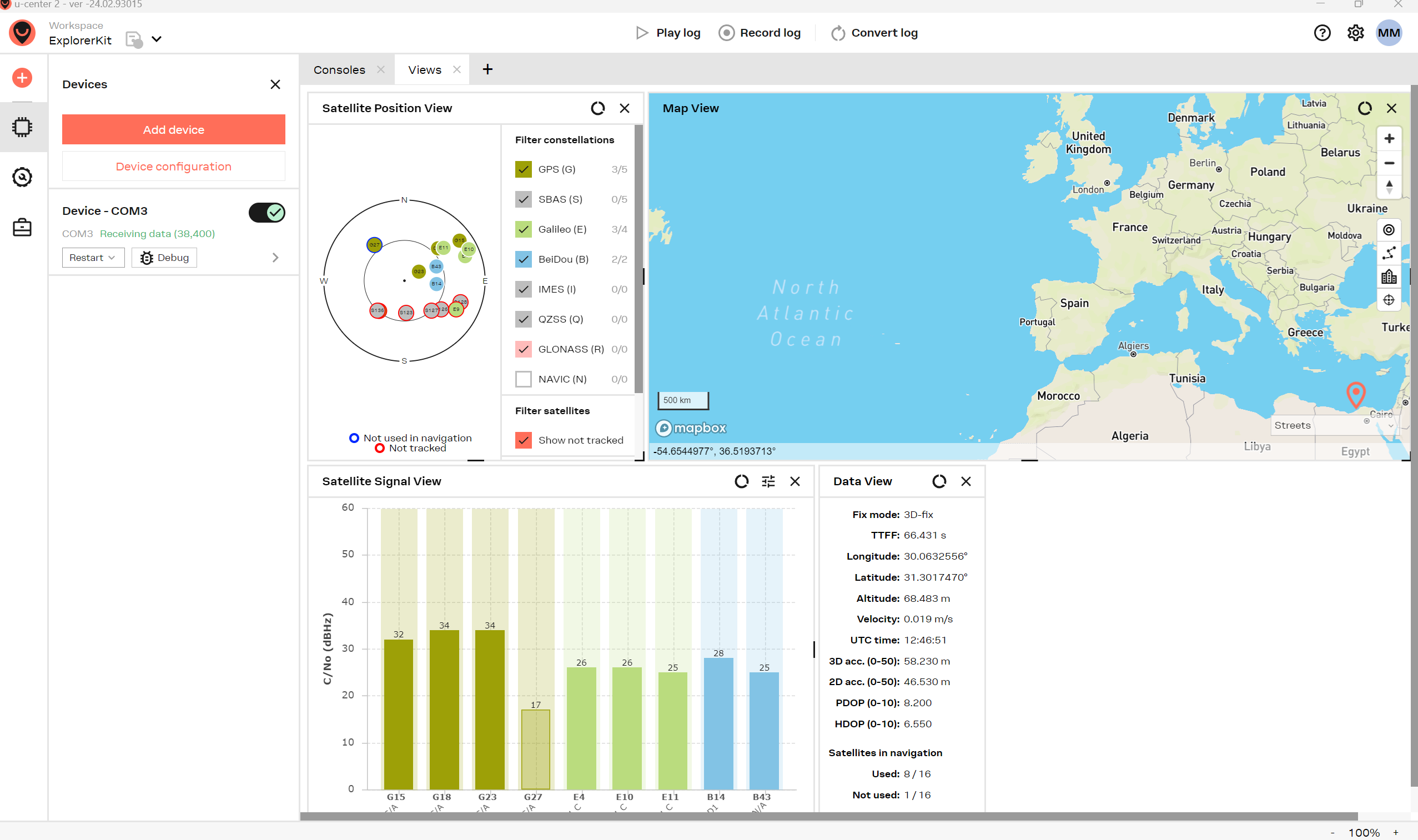Expand COM3 details with the right arrow

pos(276,258)
